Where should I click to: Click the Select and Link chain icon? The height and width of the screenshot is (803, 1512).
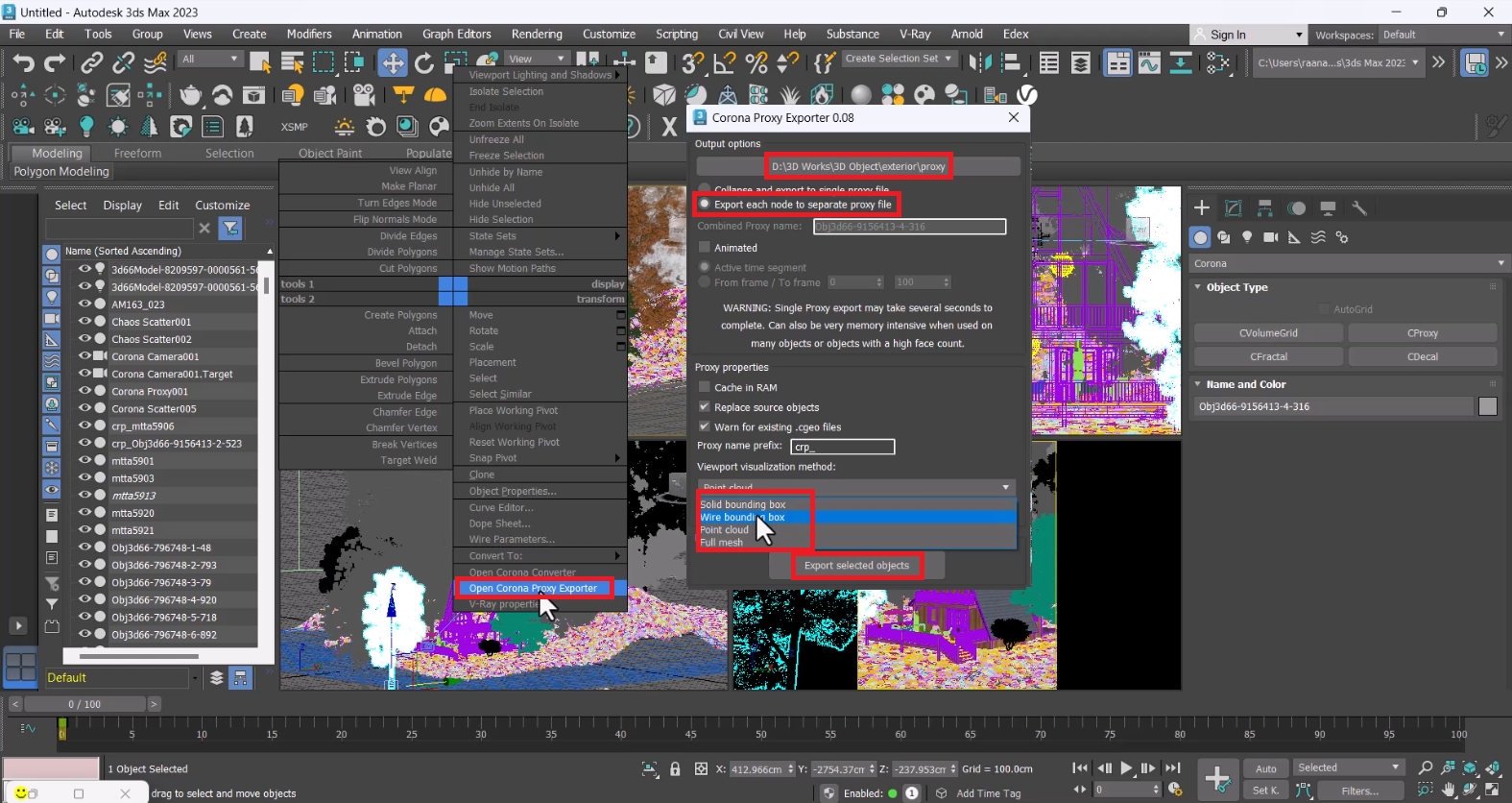[x=91, y=63]
